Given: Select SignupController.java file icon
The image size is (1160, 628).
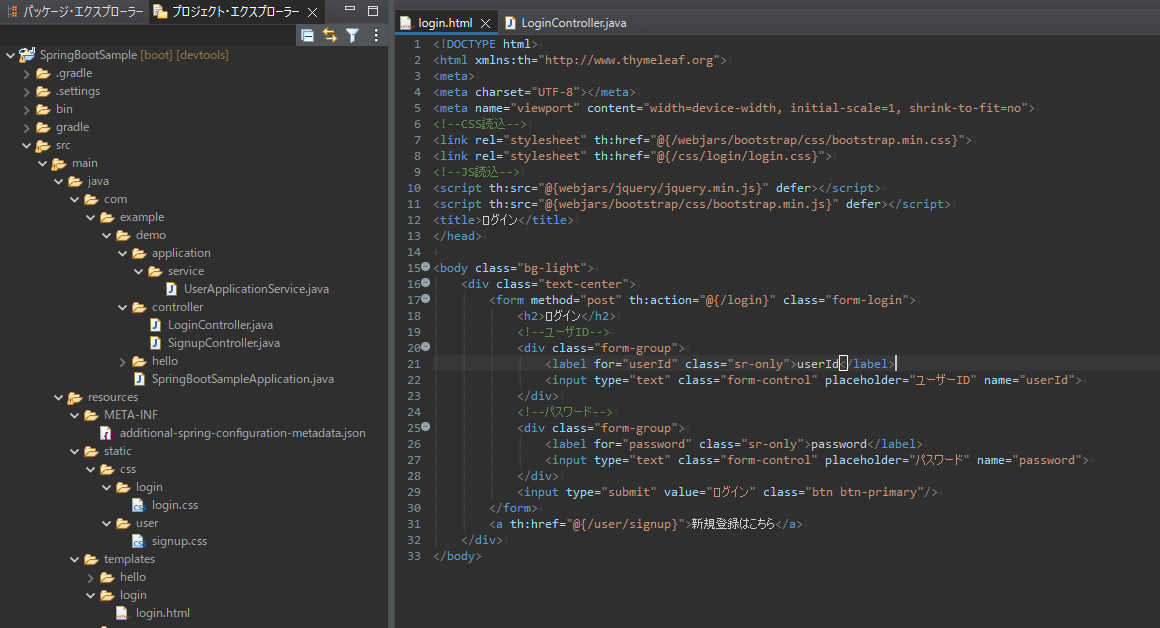Looking at the screenshot, I should [156, 343].
